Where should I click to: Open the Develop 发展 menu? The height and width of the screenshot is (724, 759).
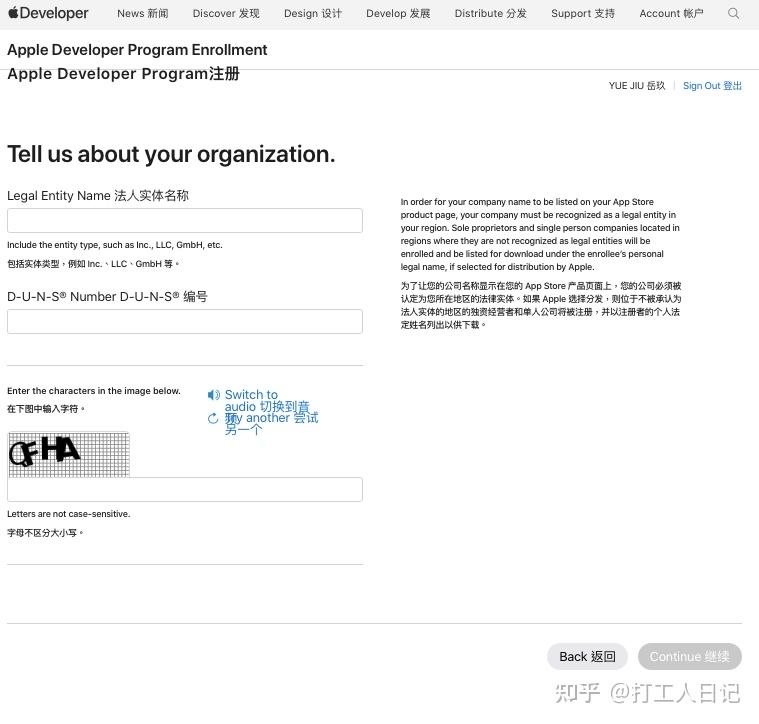pyautogui.click(x=398, y=14)
